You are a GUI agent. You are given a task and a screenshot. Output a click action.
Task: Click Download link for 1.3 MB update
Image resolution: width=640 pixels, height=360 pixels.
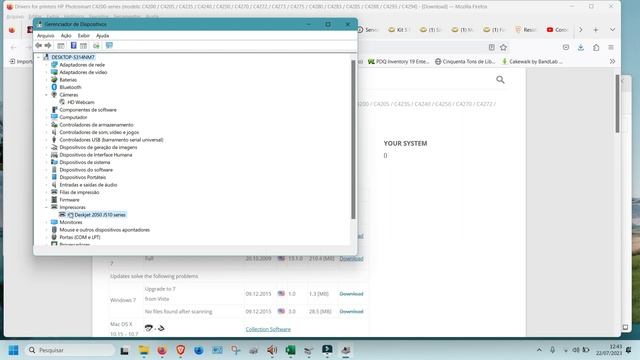(351, 294)
